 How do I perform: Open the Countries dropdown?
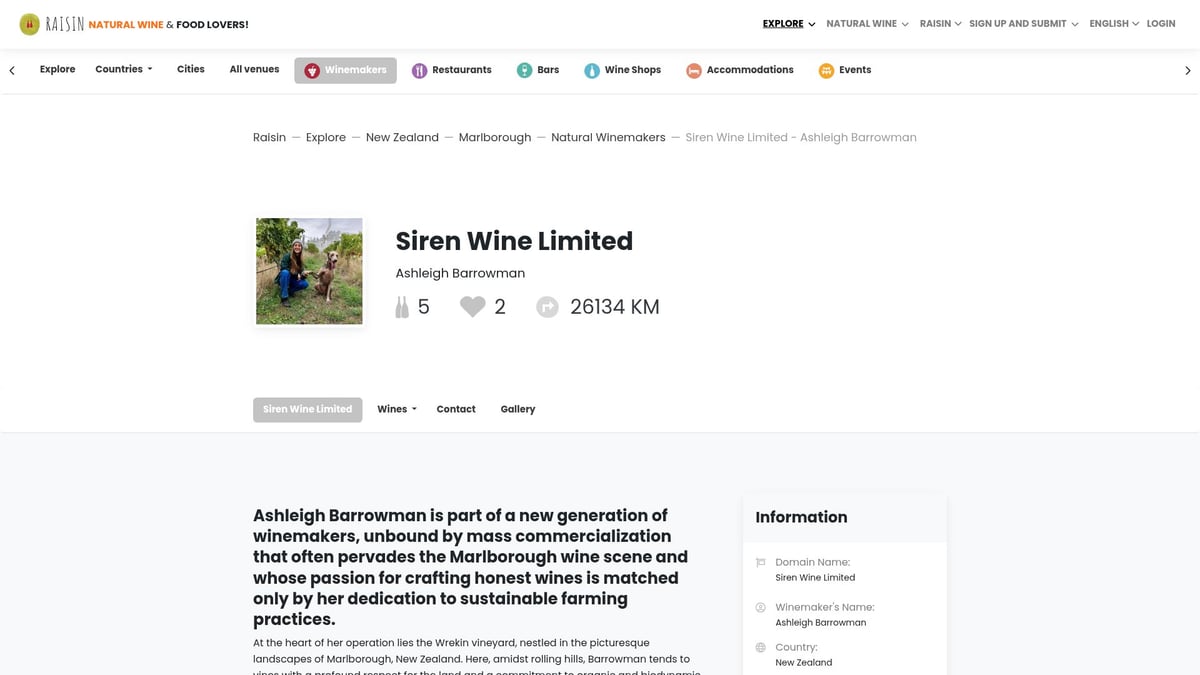123,69
